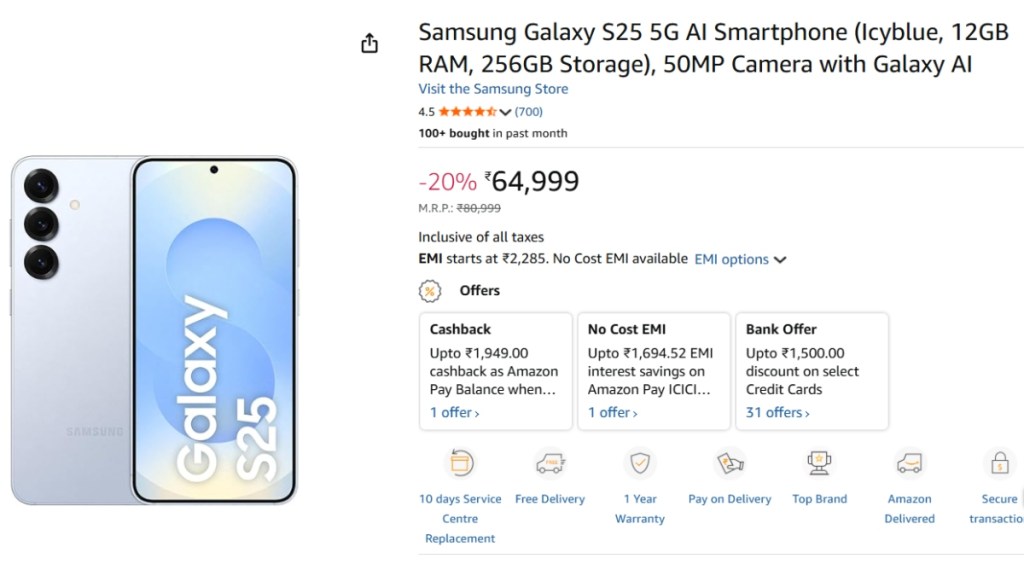
Task: Select the Bank Offer card
Action: point(812,371)
